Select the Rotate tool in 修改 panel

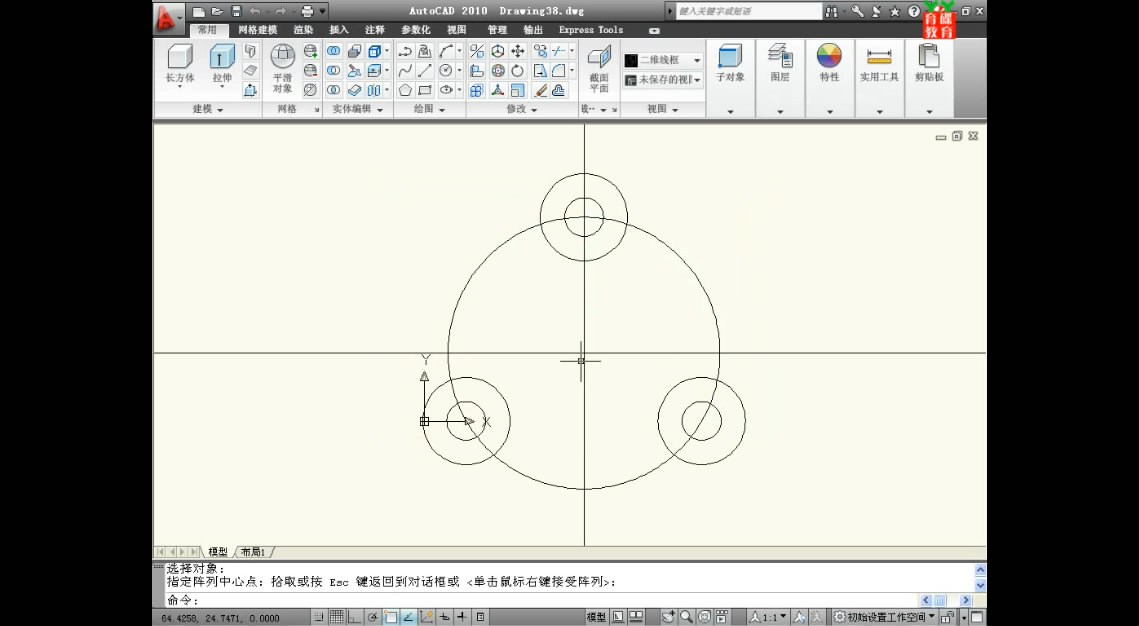517,70
